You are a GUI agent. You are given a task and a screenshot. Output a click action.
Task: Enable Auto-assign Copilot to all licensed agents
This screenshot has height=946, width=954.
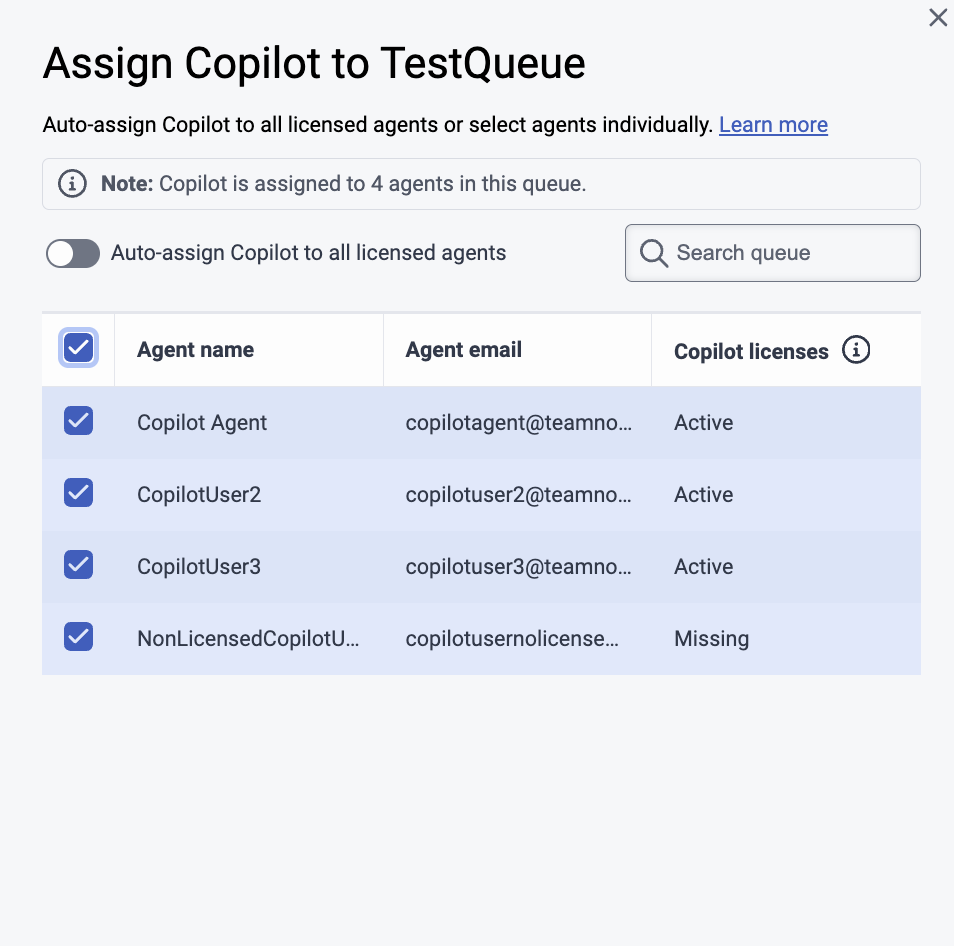[x=73, y=254]
